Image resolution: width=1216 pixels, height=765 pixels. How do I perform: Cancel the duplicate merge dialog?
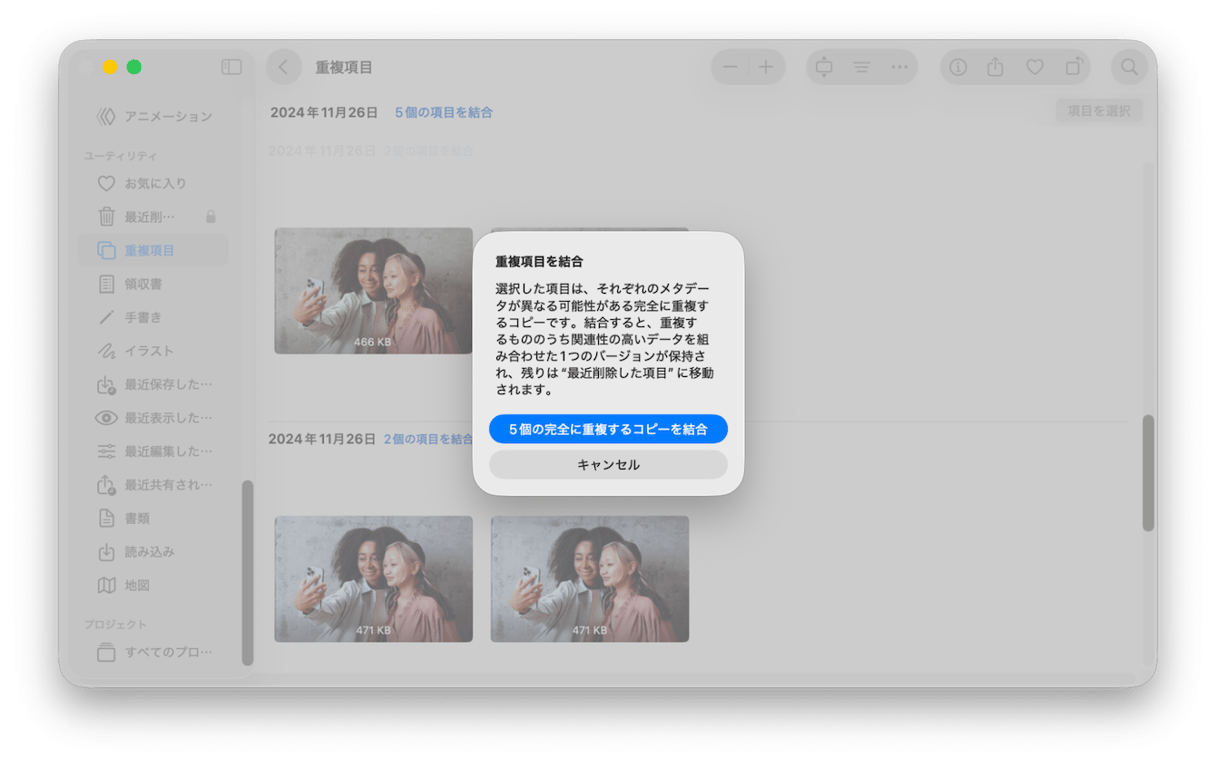(608, 464)
